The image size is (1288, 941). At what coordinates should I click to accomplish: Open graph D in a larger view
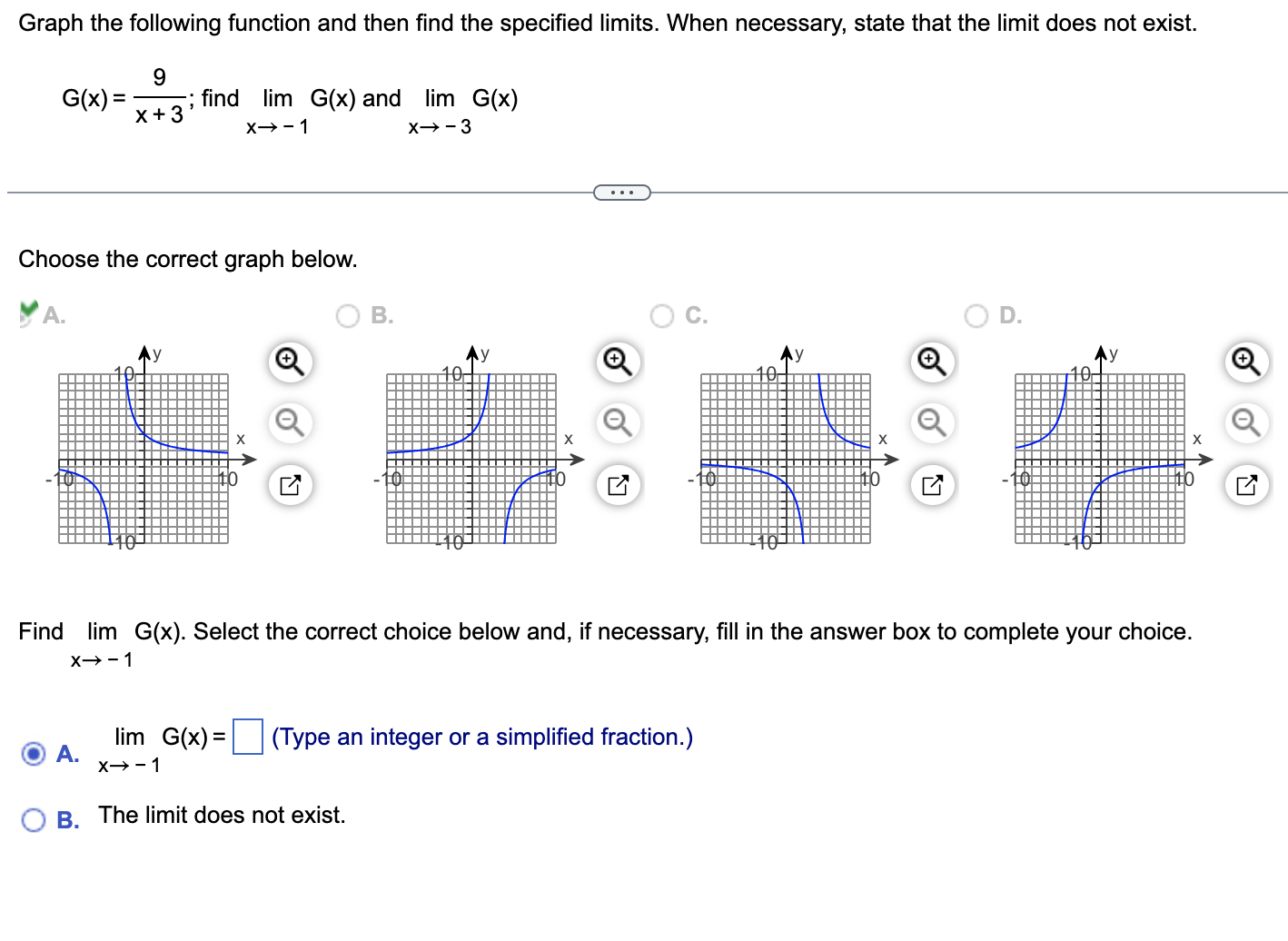click(1245, 484)
